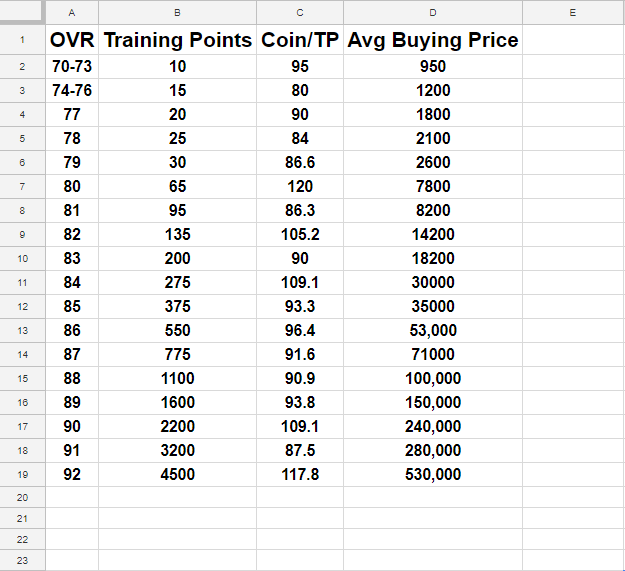Select the row 20 number header
Viewport: 625px width, 571px height.
(22, 497)
